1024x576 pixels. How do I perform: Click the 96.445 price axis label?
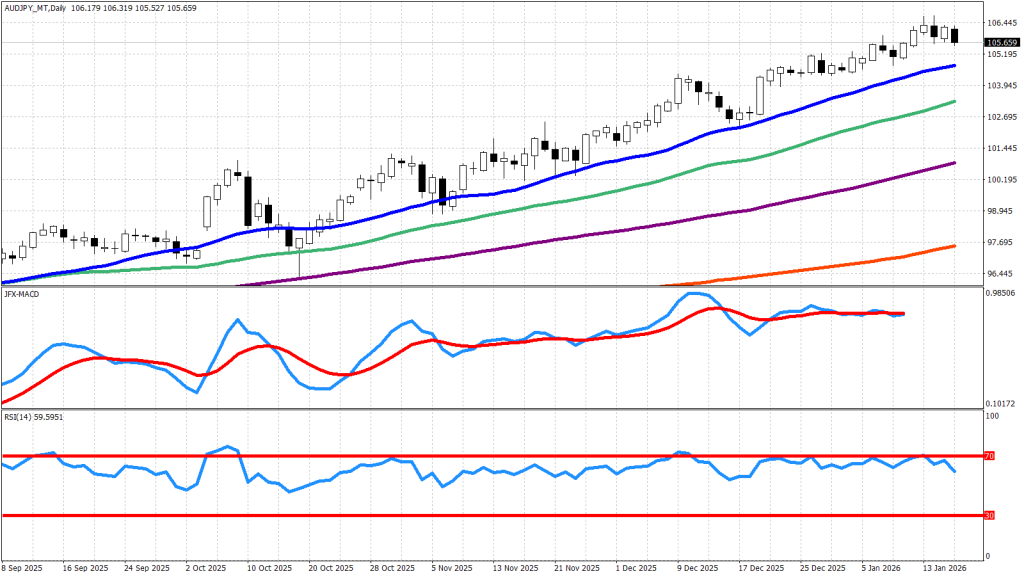coord(1002,274)
